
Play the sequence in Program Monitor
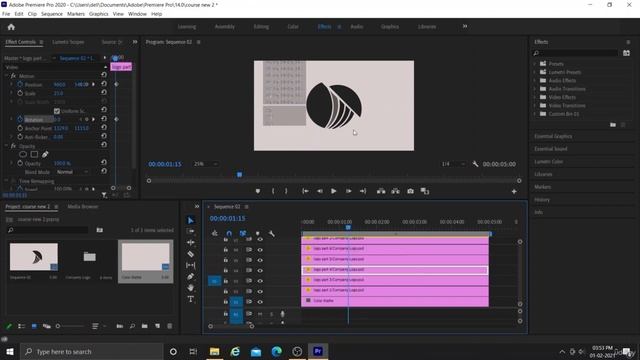pyautogui.click(x=333, y=191)
